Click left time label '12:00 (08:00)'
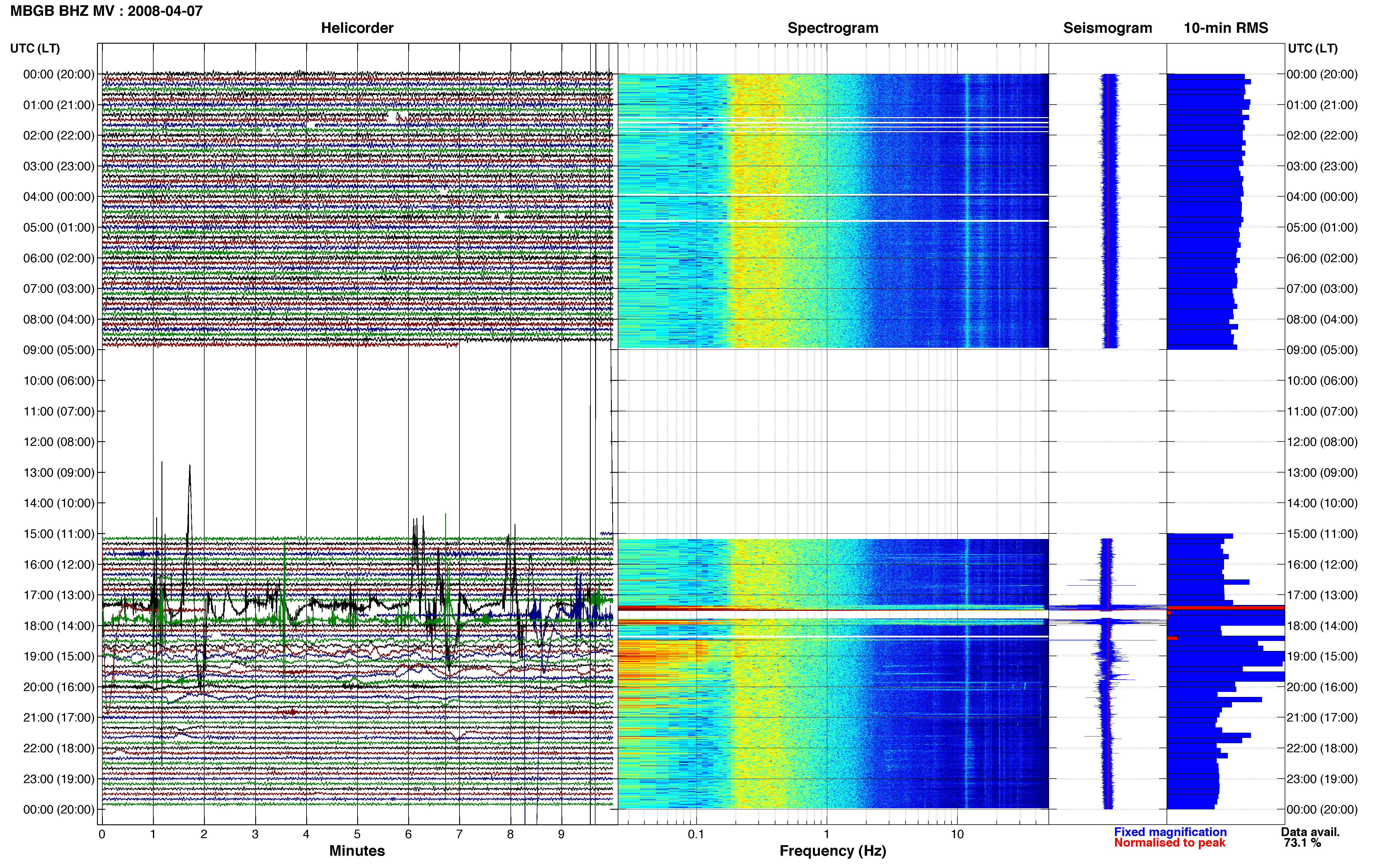Image resolution: width=1389 pixels, height=868 pixels. pos(59,442)
